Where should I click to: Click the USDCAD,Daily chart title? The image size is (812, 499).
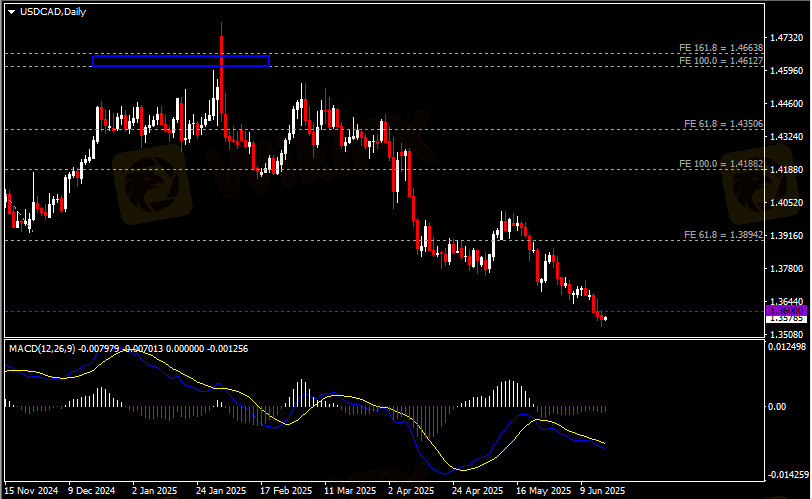click(x=53, y=11)
